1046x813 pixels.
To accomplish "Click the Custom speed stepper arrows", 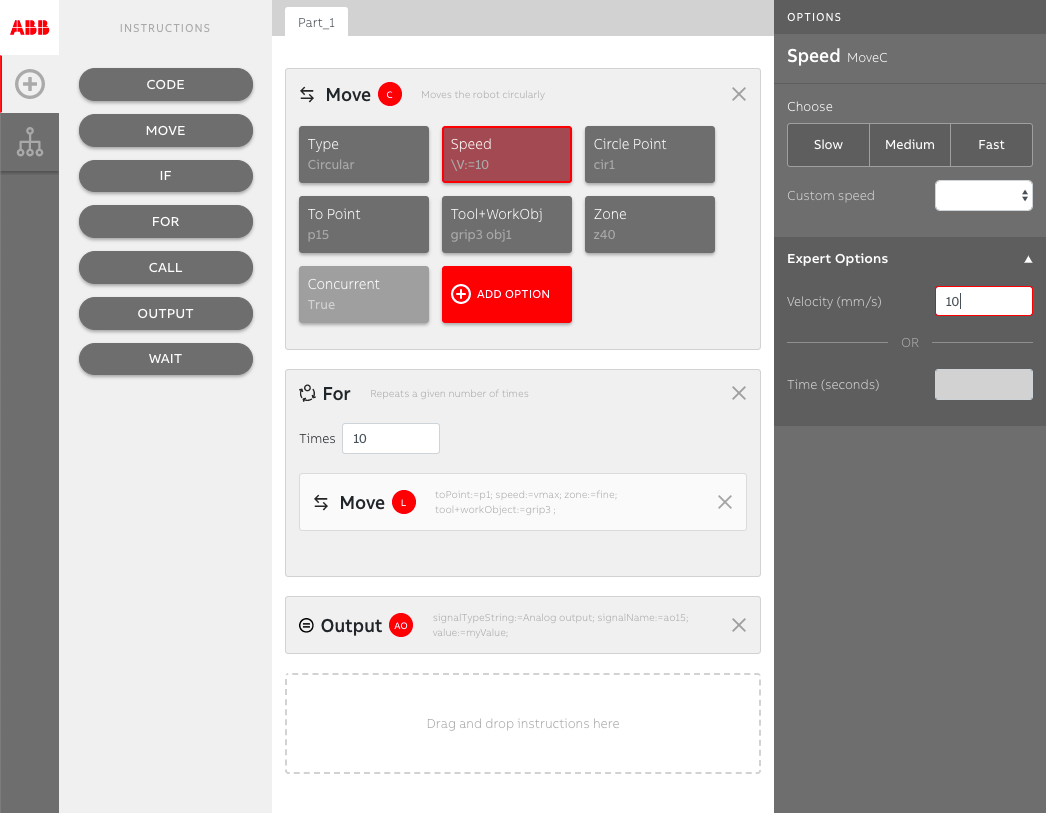I will click(1023, 195).
